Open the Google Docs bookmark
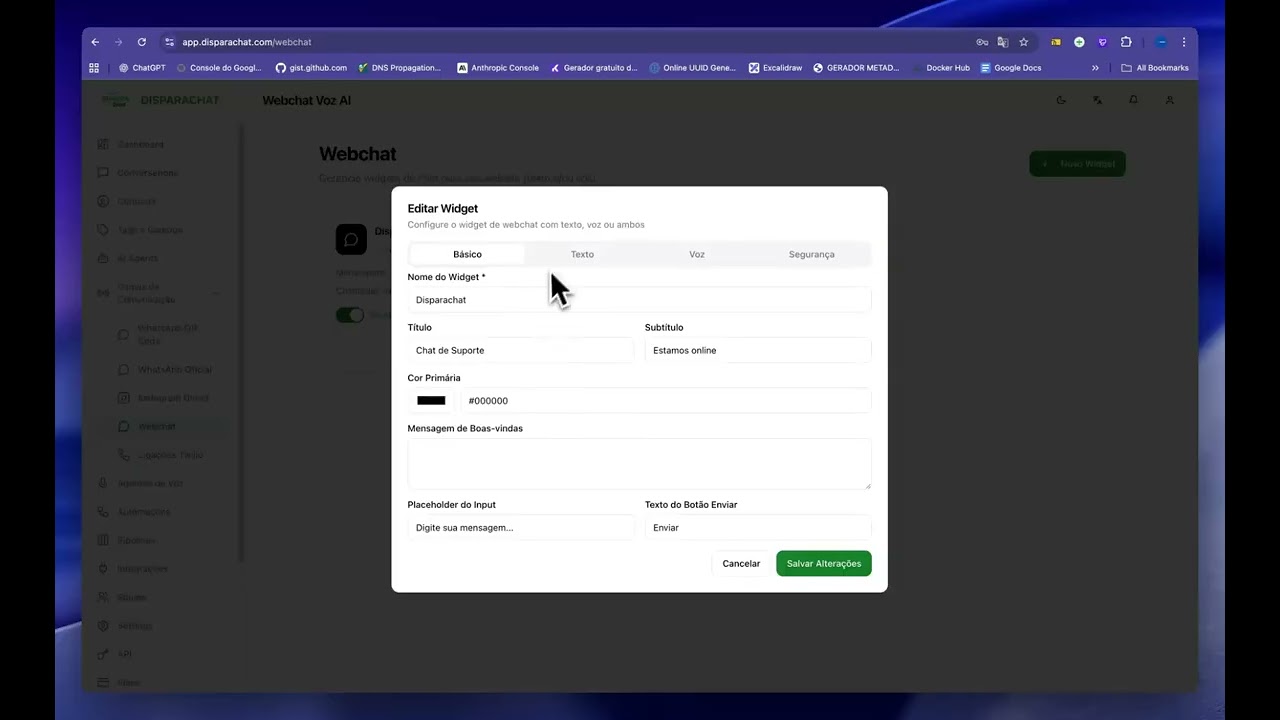The image size is (1280, 720). 1011,68
